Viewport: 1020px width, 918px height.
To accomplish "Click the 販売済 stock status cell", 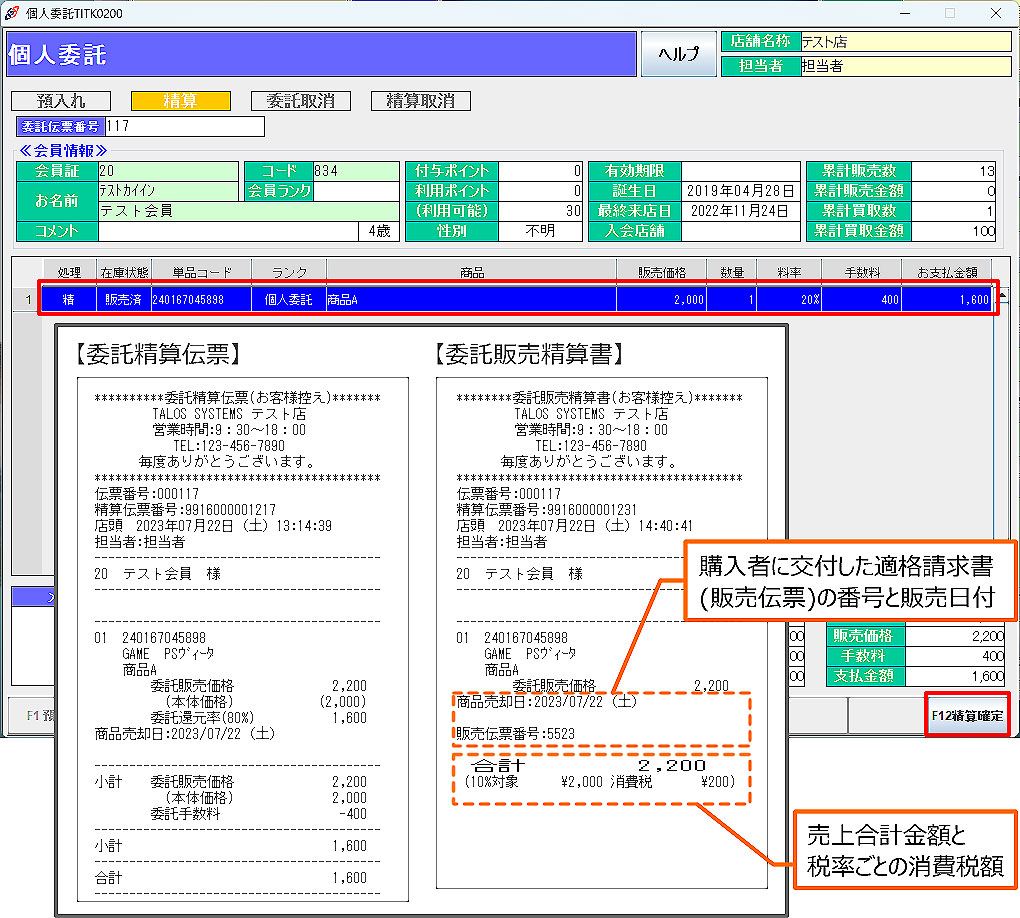I will click(124, 299).
